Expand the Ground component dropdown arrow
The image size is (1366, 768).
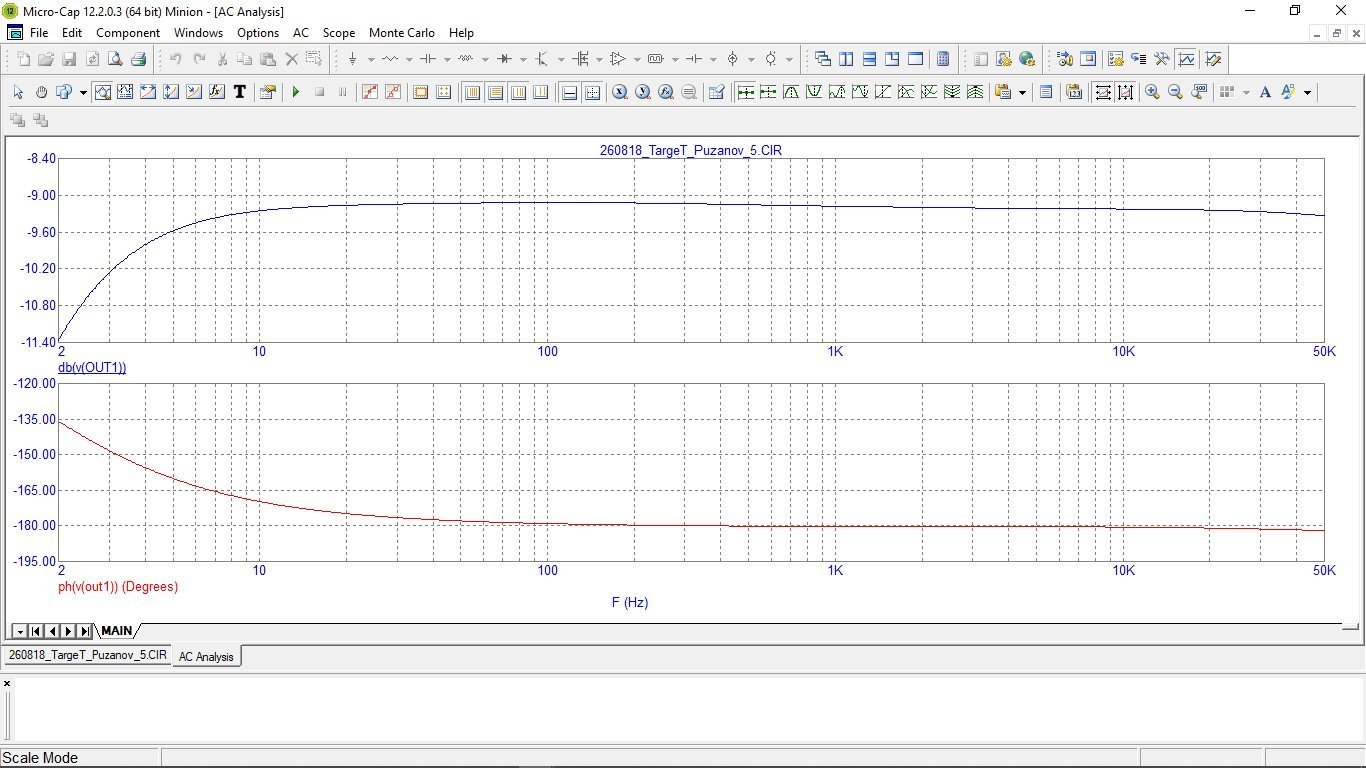[x=371, y=59]
